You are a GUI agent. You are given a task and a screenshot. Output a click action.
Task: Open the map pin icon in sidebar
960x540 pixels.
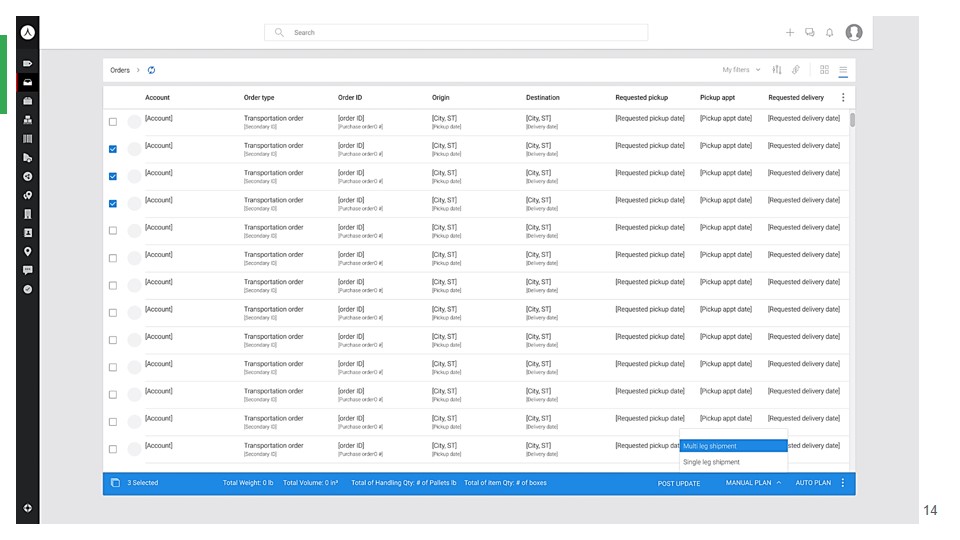coord(28,251)
